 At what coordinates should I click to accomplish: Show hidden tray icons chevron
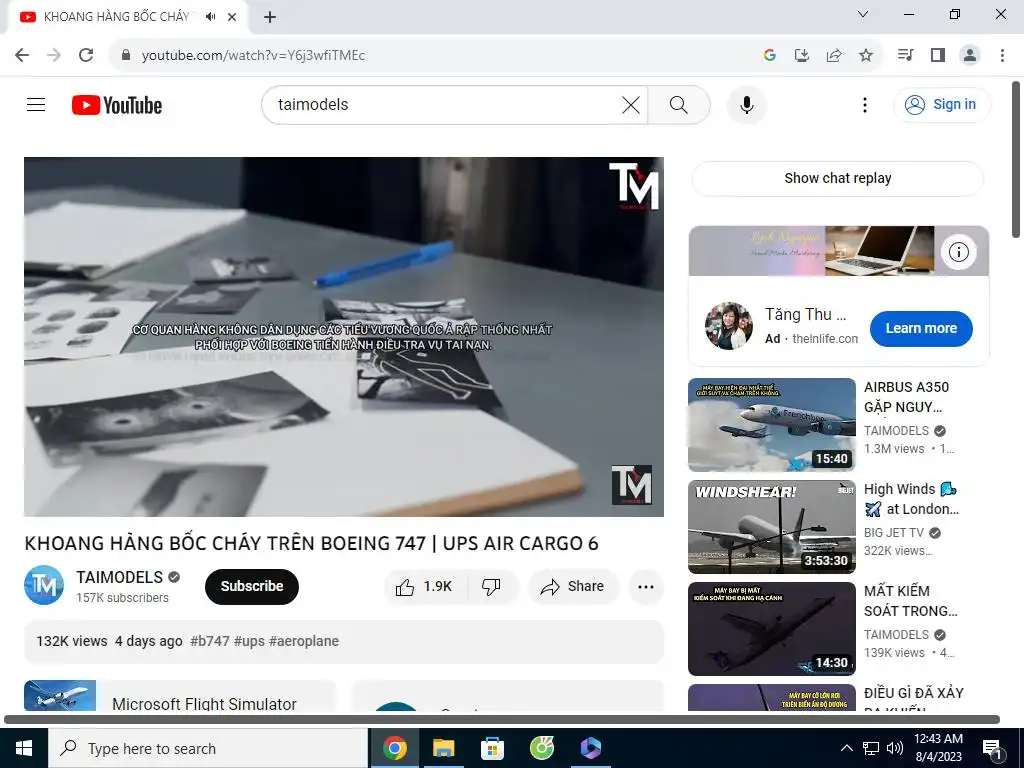point(846,748)
